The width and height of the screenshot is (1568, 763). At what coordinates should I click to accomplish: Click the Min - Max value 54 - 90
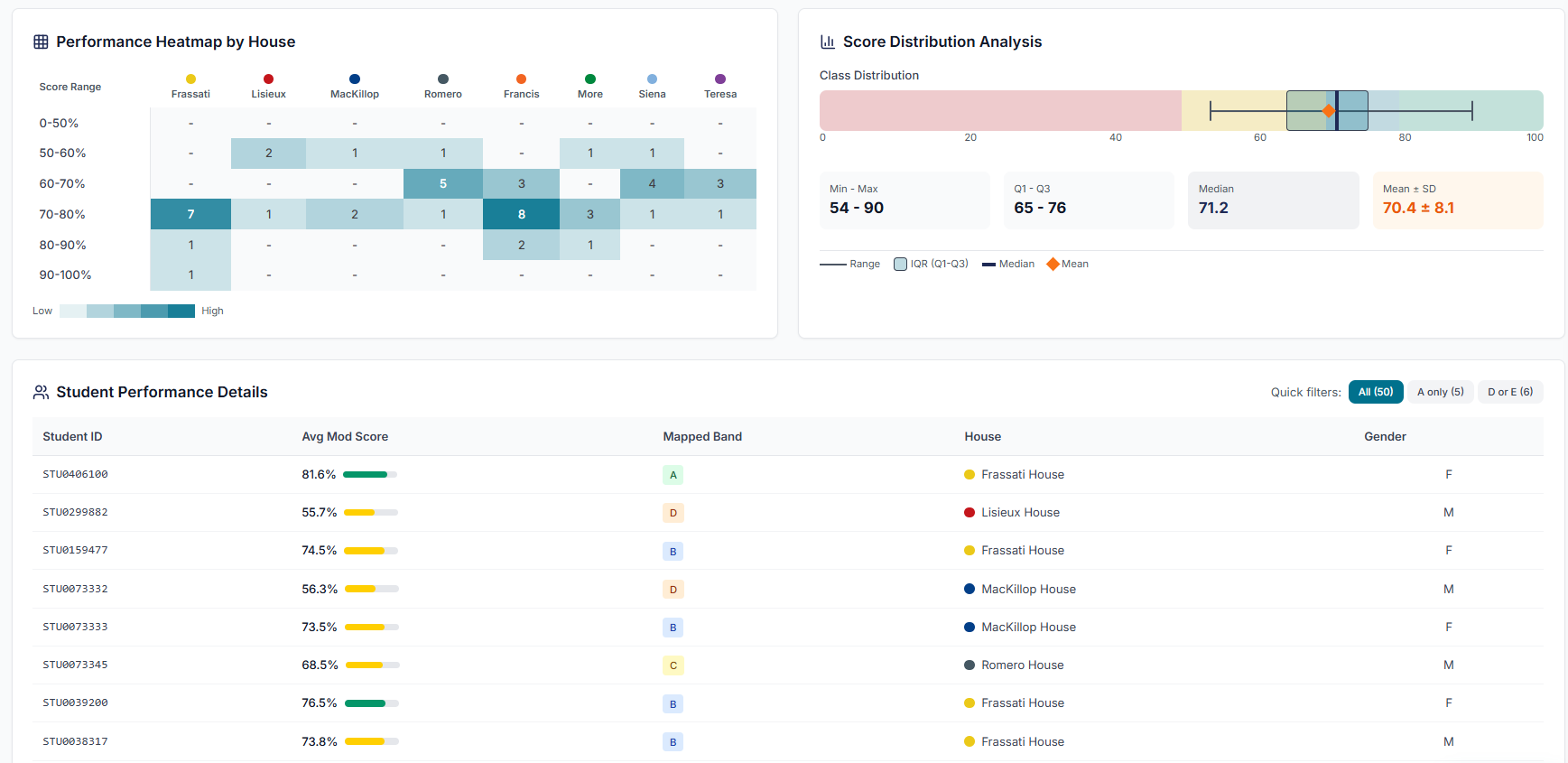857,208
